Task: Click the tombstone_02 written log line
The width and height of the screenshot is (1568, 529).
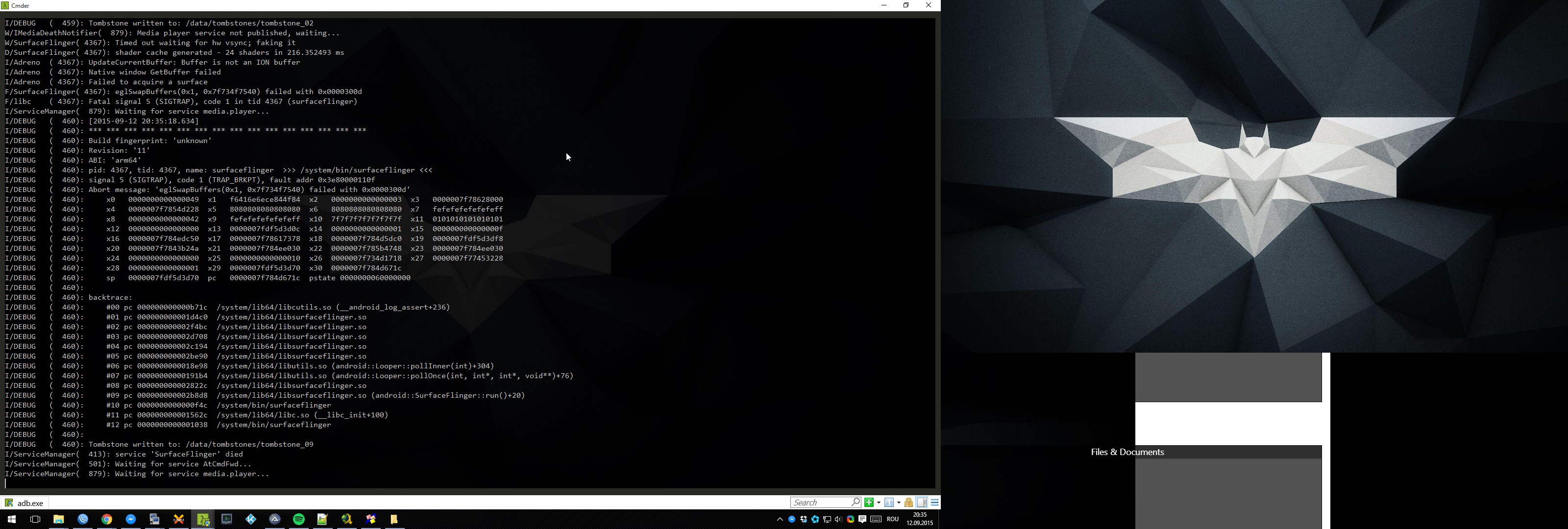Action: [159, 23]
